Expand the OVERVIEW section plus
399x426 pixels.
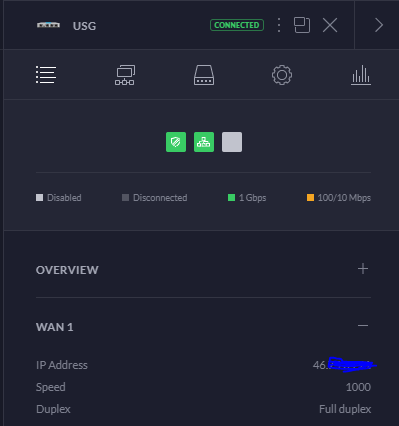coord(363,269)
